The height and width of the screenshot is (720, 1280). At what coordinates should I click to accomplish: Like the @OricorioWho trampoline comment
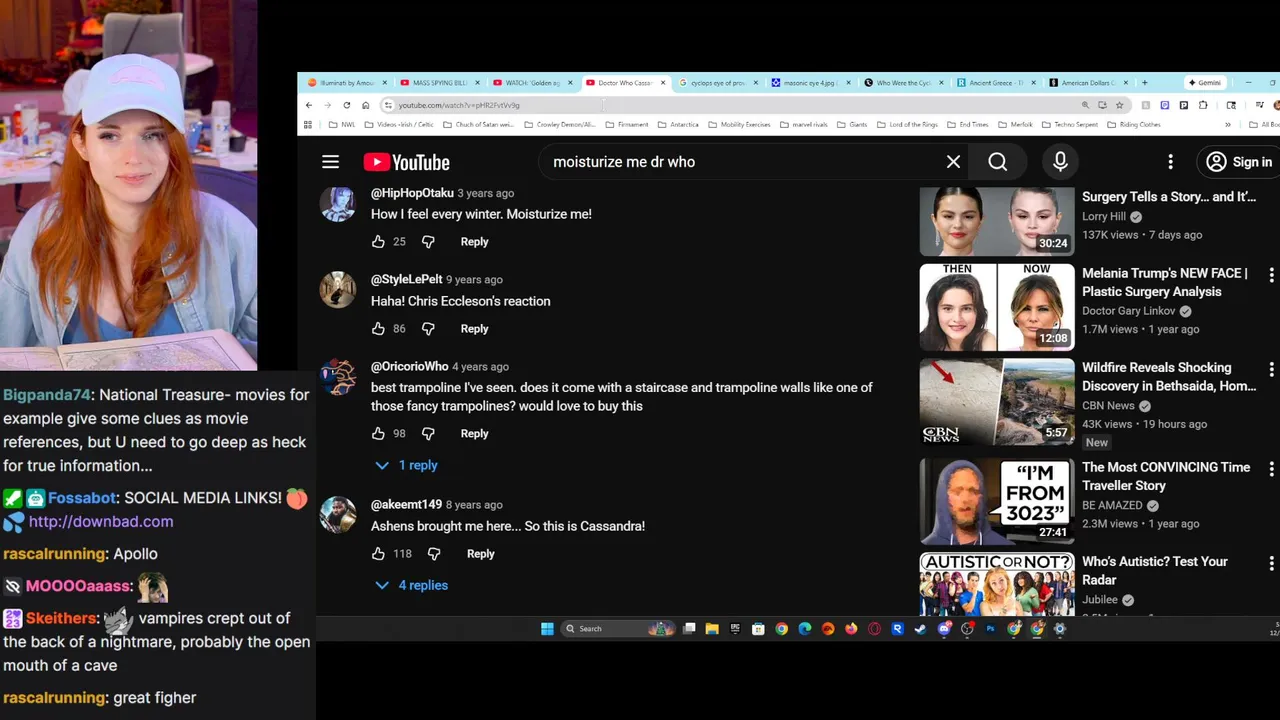pos(378,434)
